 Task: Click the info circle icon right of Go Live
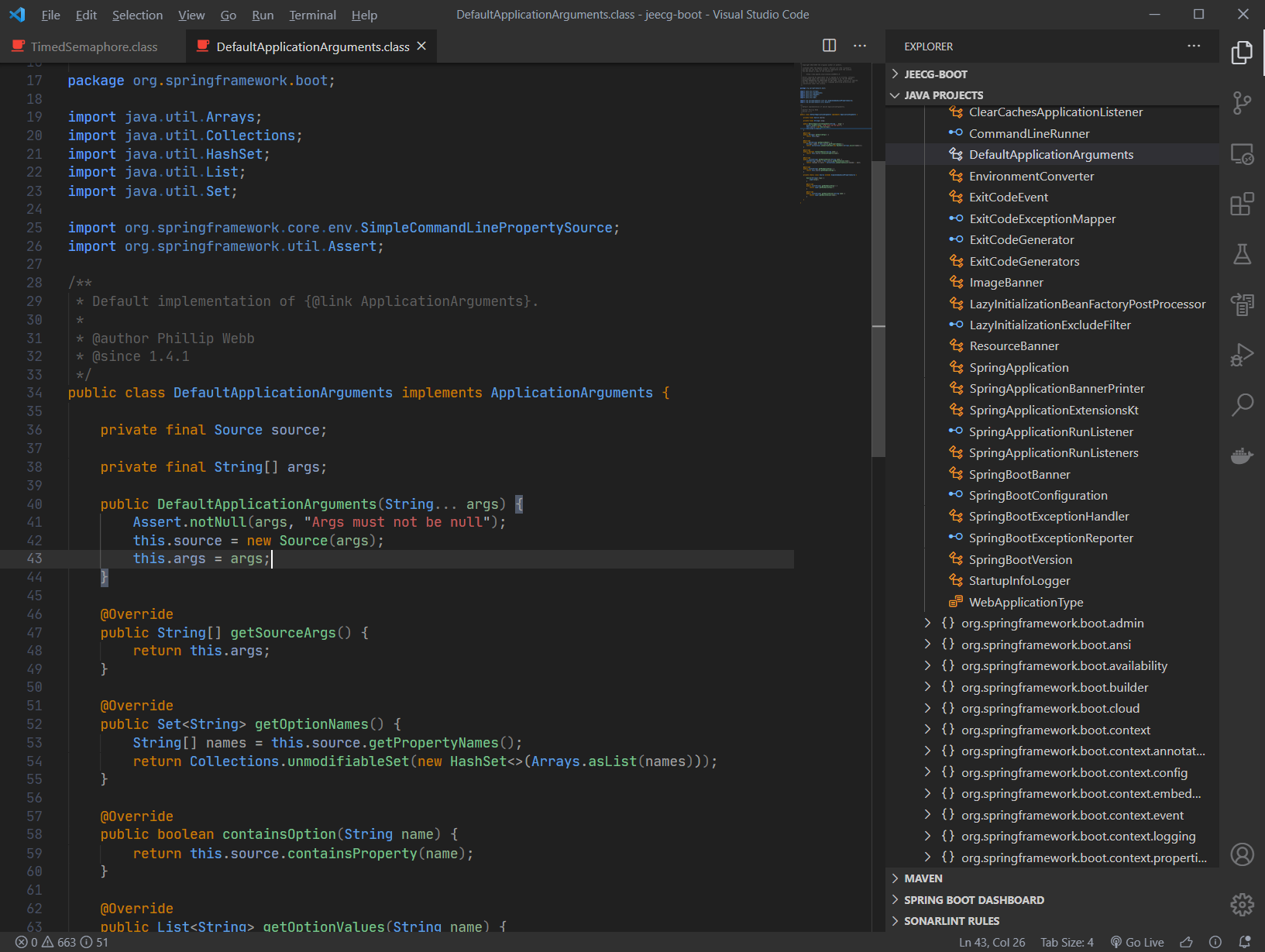[1215, 942]
